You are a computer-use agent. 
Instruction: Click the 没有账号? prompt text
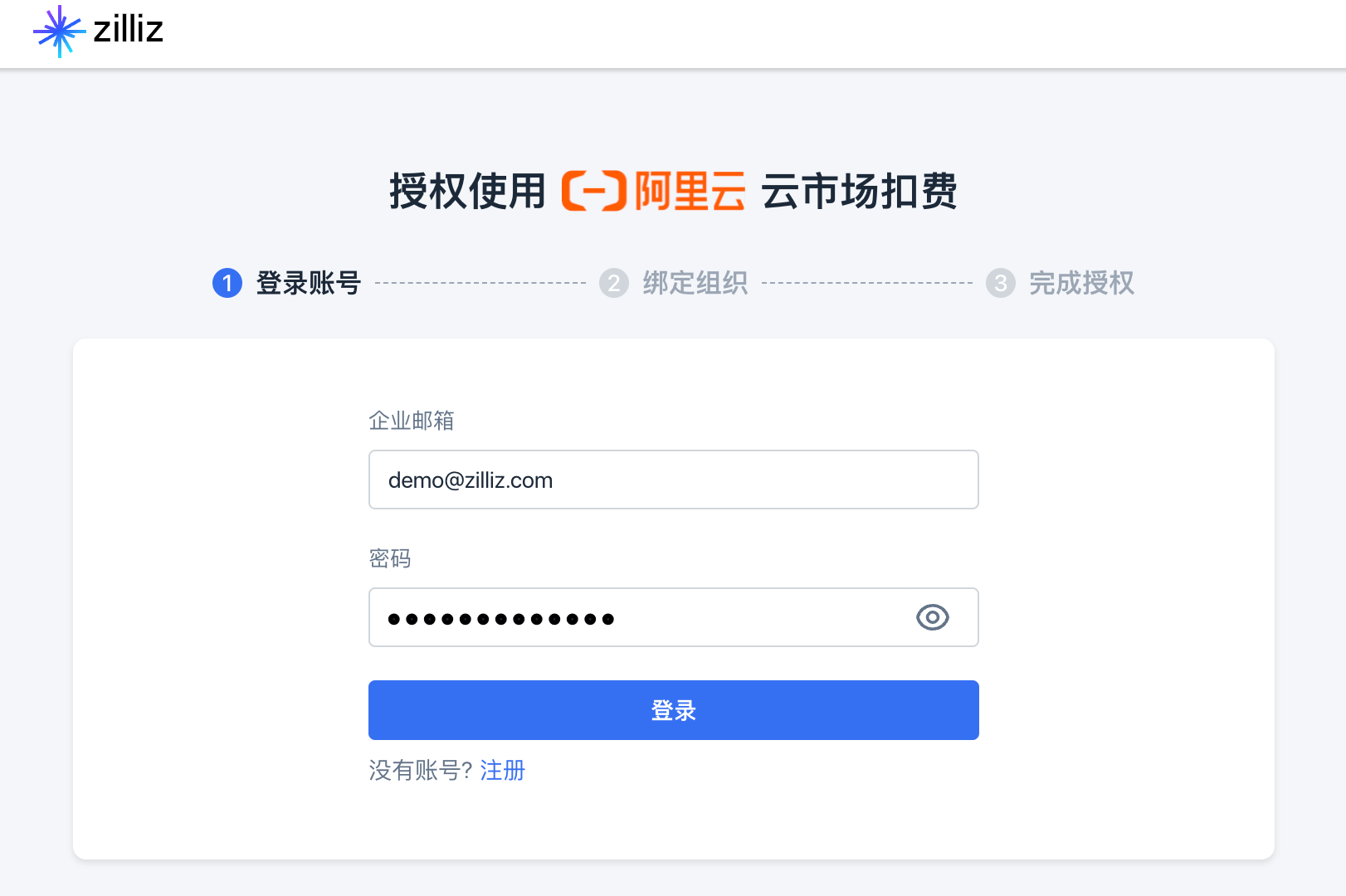point(420,771)
